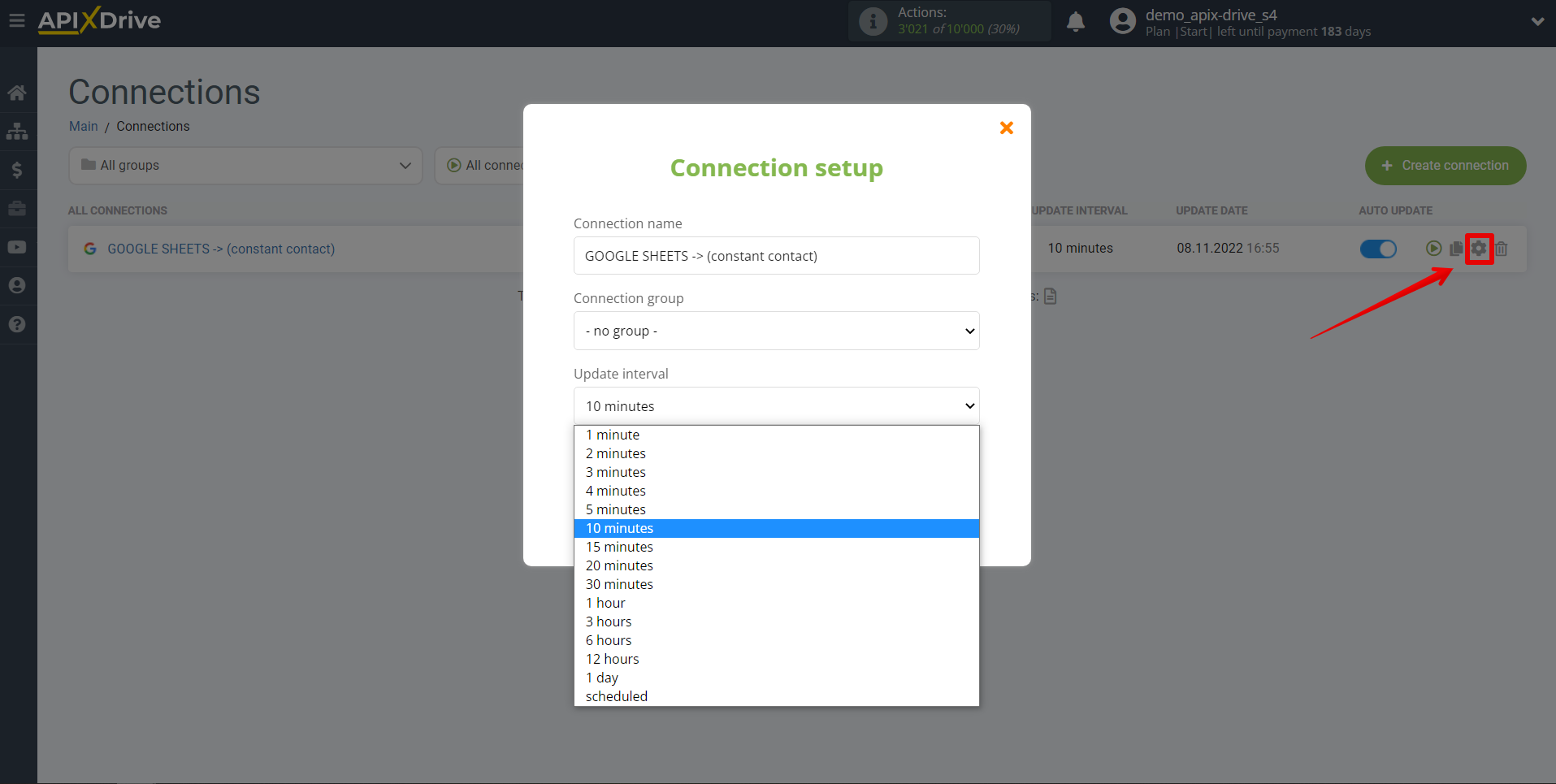Click the Create connection button
This screenshot has width=1556, height=784.
[x=1445, y=166]
